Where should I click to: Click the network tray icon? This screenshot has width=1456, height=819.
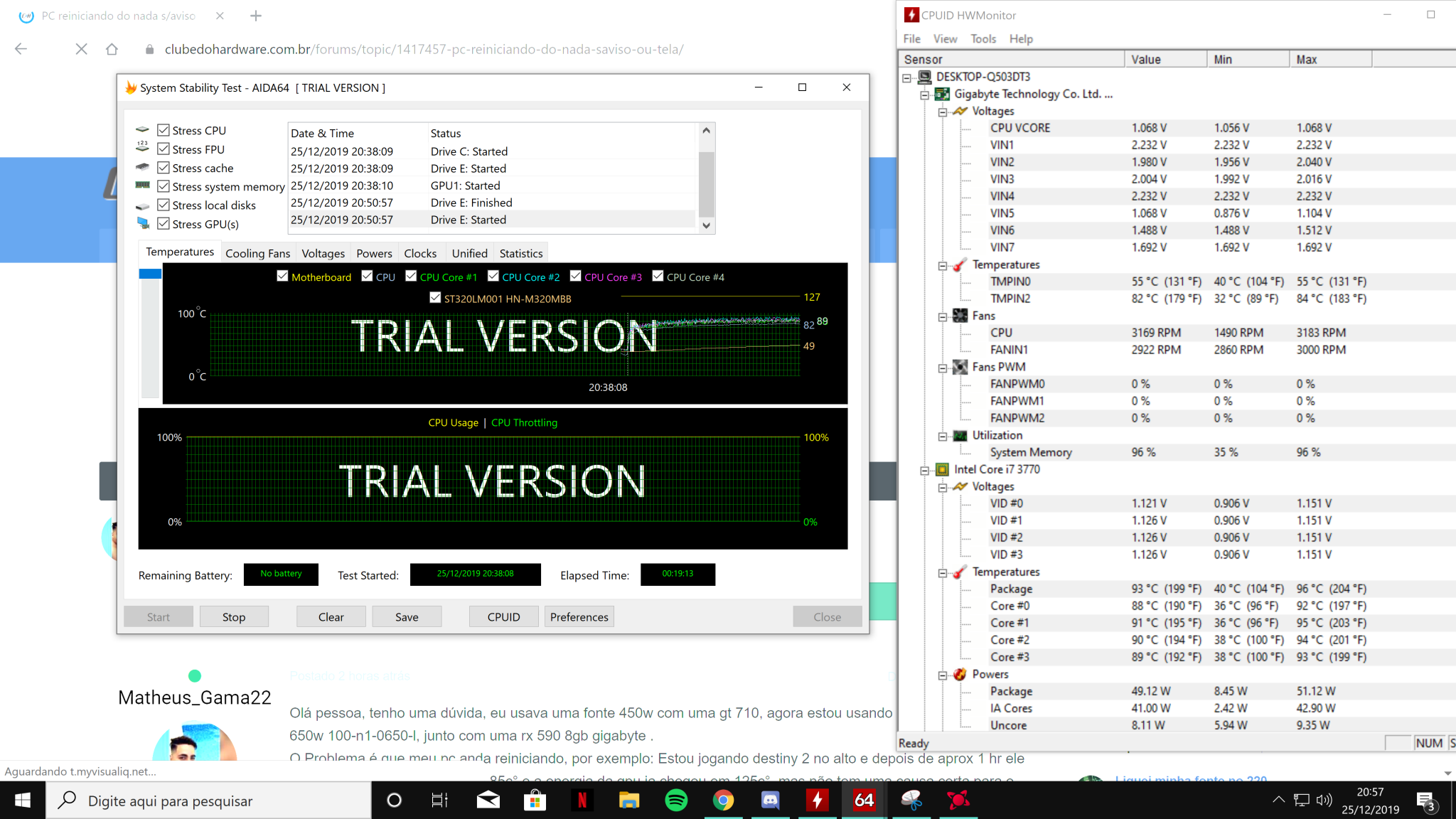(x=1301, y=800)
